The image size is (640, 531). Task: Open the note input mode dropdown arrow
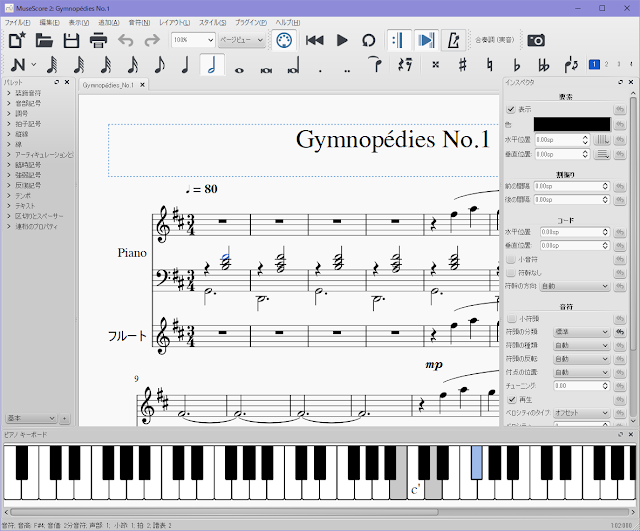33,64
